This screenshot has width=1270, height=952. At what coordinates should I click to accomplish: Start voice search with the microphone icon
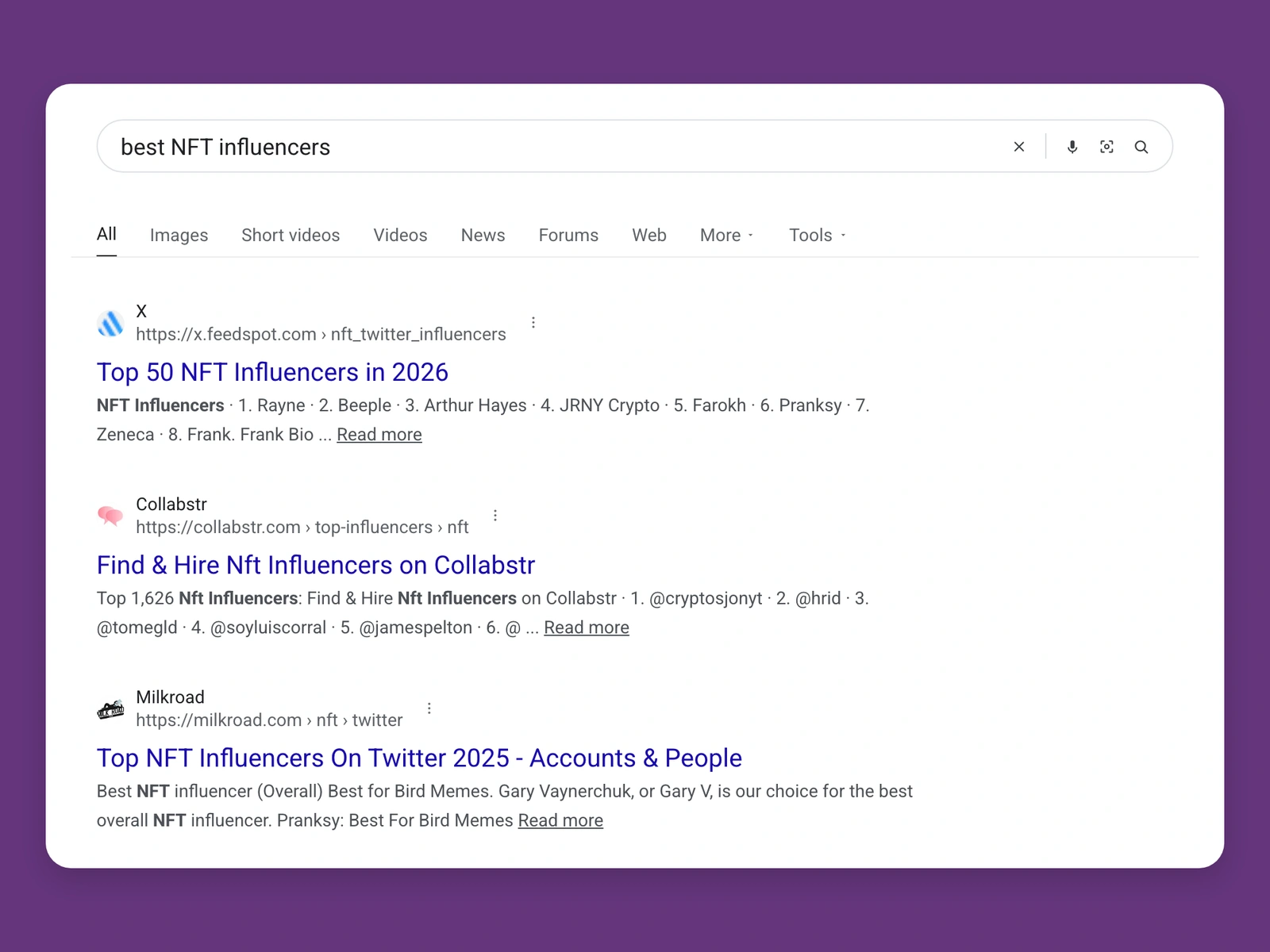[x=1072, y=147]
